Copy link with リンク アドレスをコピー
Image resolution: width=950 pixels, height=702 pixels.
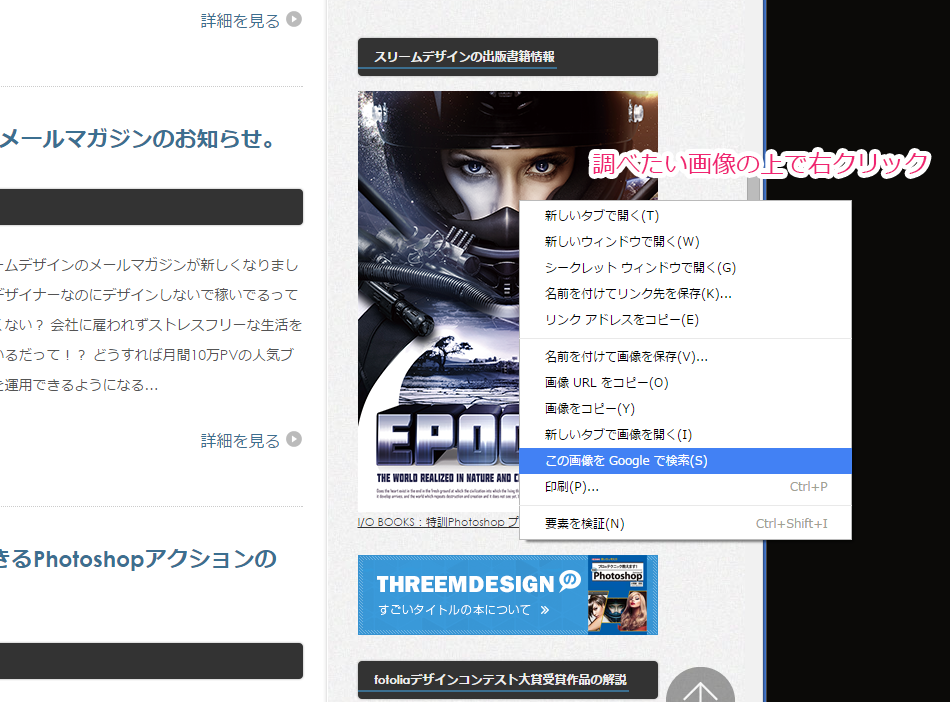621,319
